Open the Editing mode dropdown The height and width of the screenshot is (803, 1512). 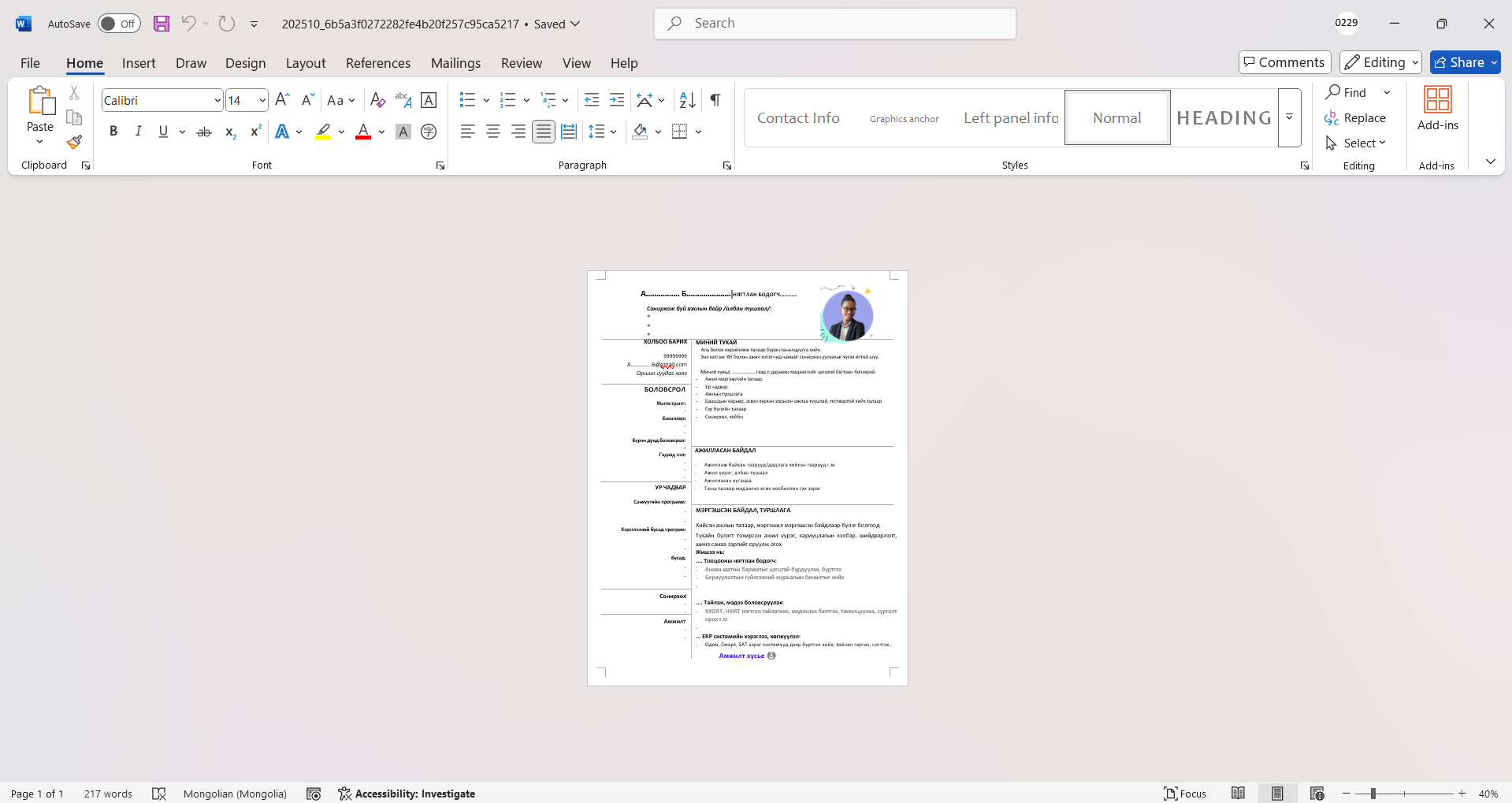[1380, 62]
